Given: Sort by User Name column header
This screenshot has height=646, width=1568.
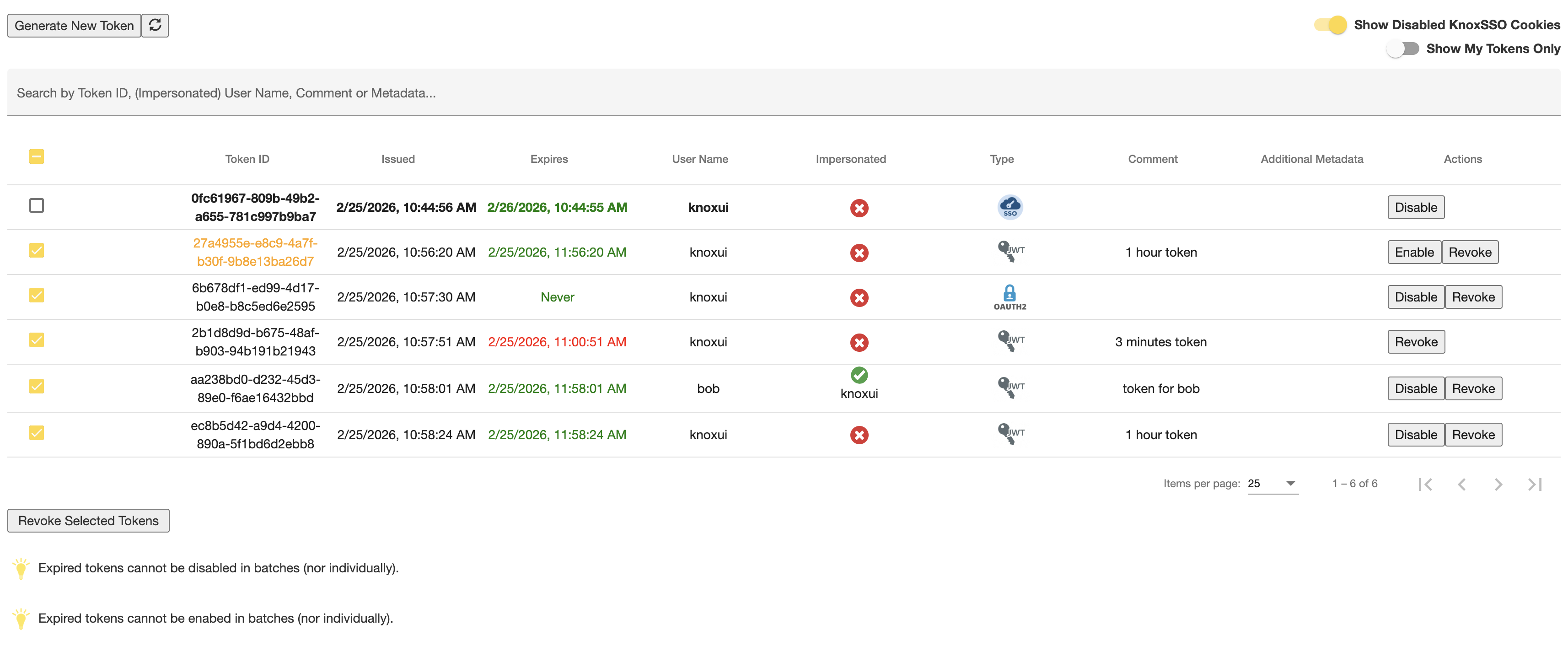Looking at the screenshot, I should (699, 159).
